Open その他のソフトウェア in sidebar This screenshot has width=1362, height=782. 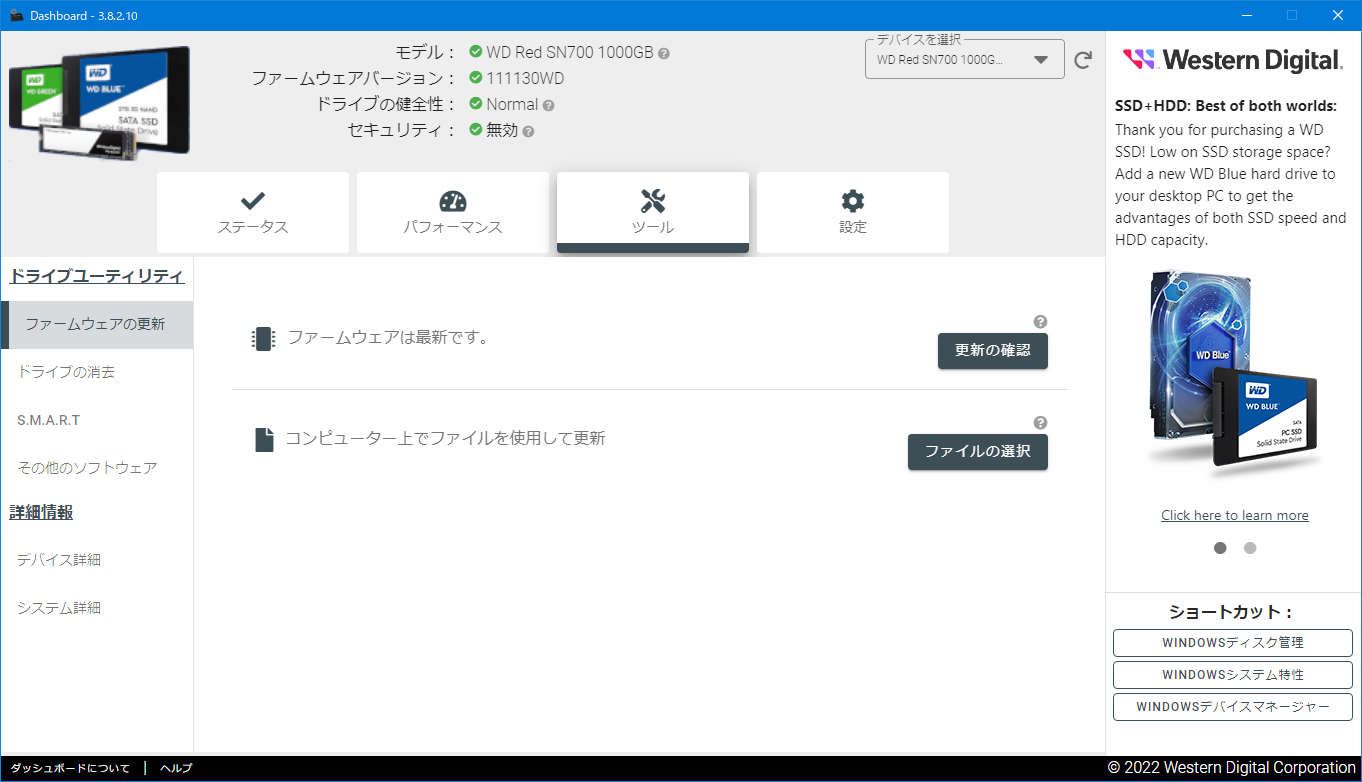(x=97, y=468)
